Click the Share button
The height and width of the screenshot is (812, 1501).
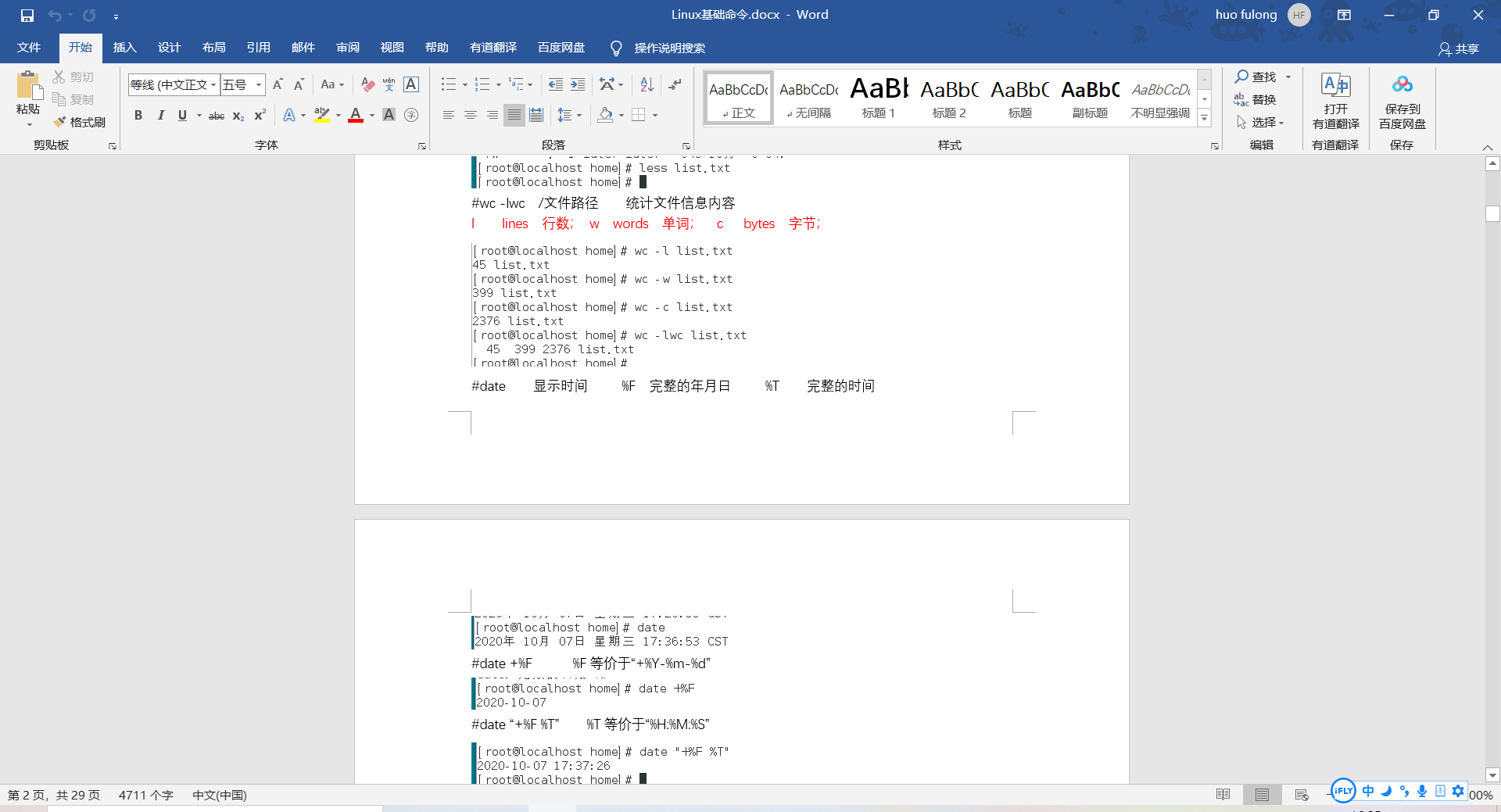[x=1459, y=48]
